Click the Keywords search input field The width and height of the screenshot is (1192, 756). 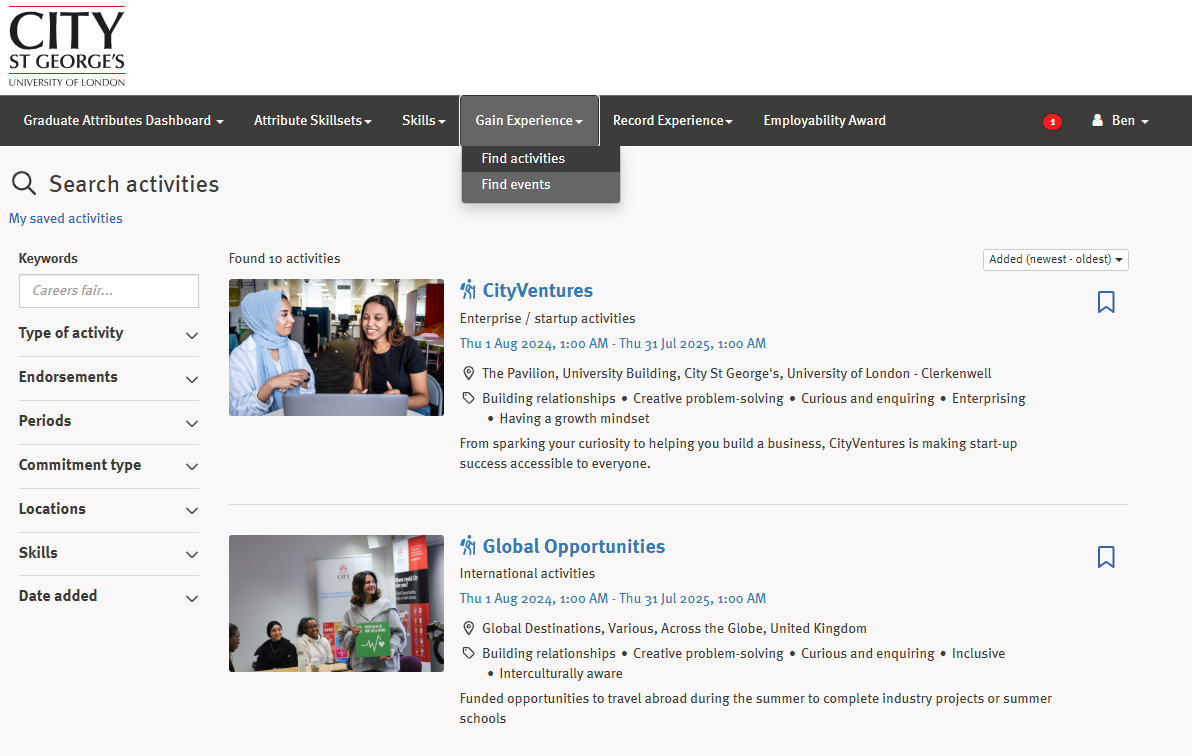click(109, 291)
